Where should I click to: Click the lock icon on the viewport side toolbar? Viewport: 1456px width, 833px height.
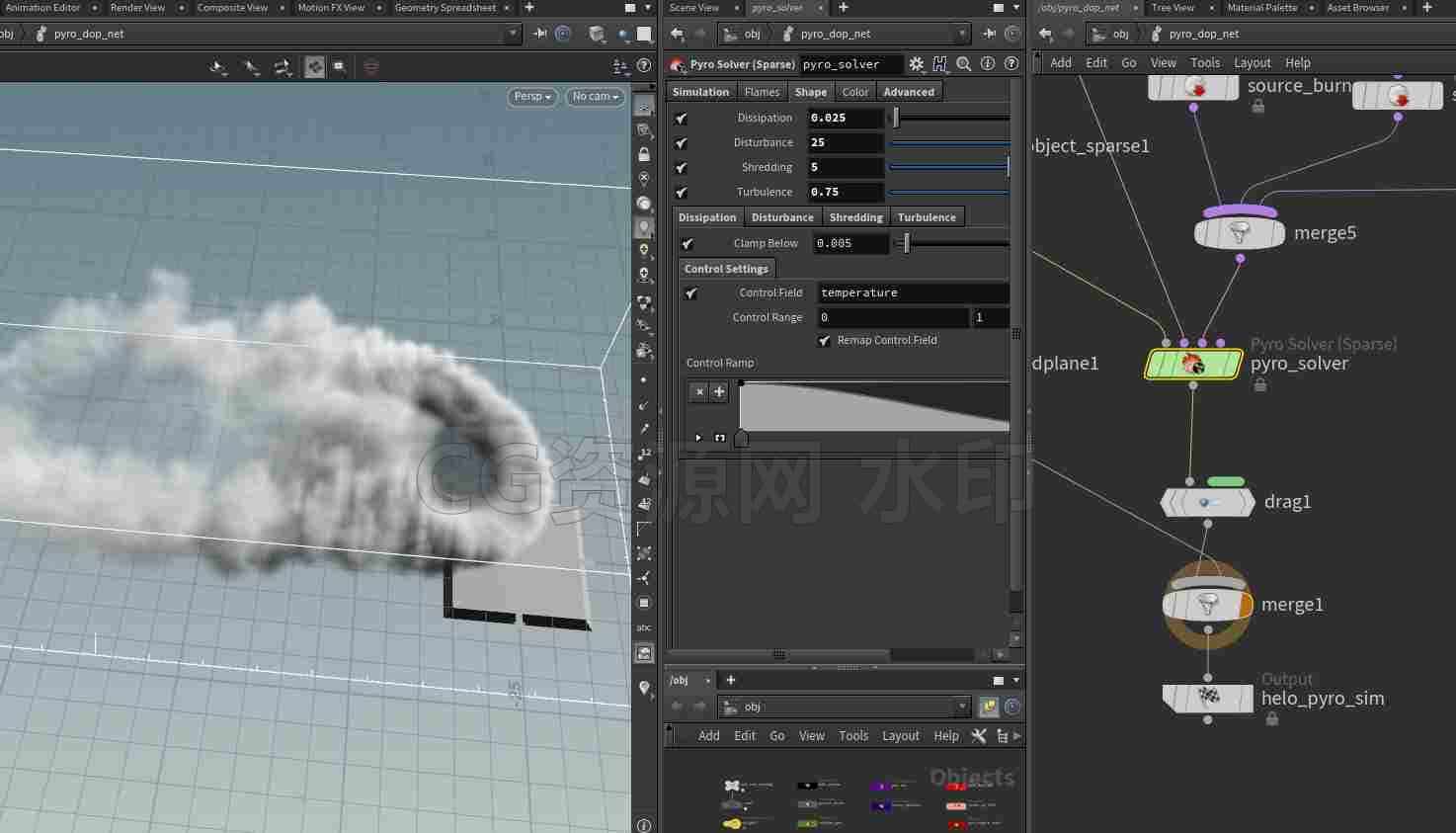click(644, 154)
